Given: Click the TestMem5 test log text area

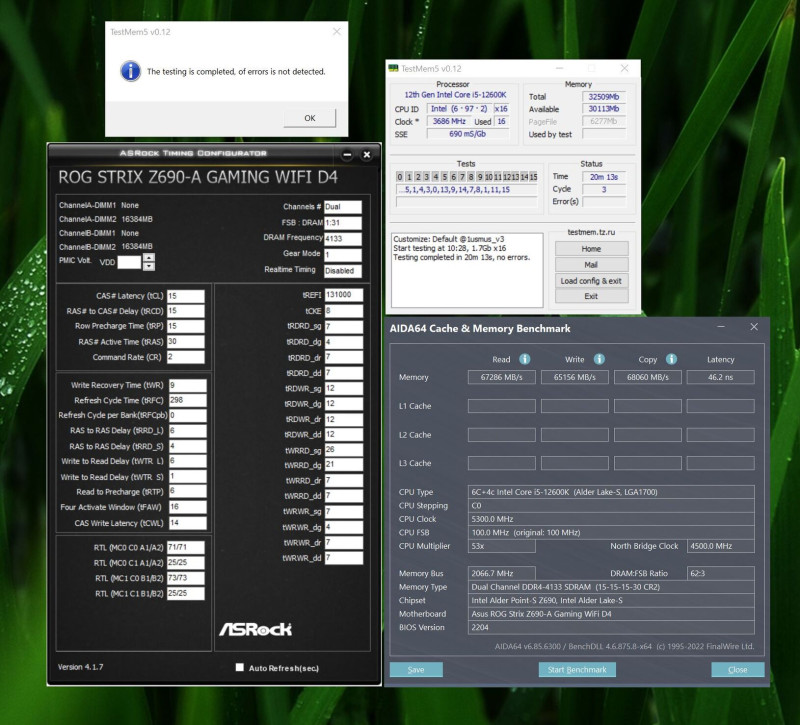Looking at the screenshot, I should coord(467,270).
